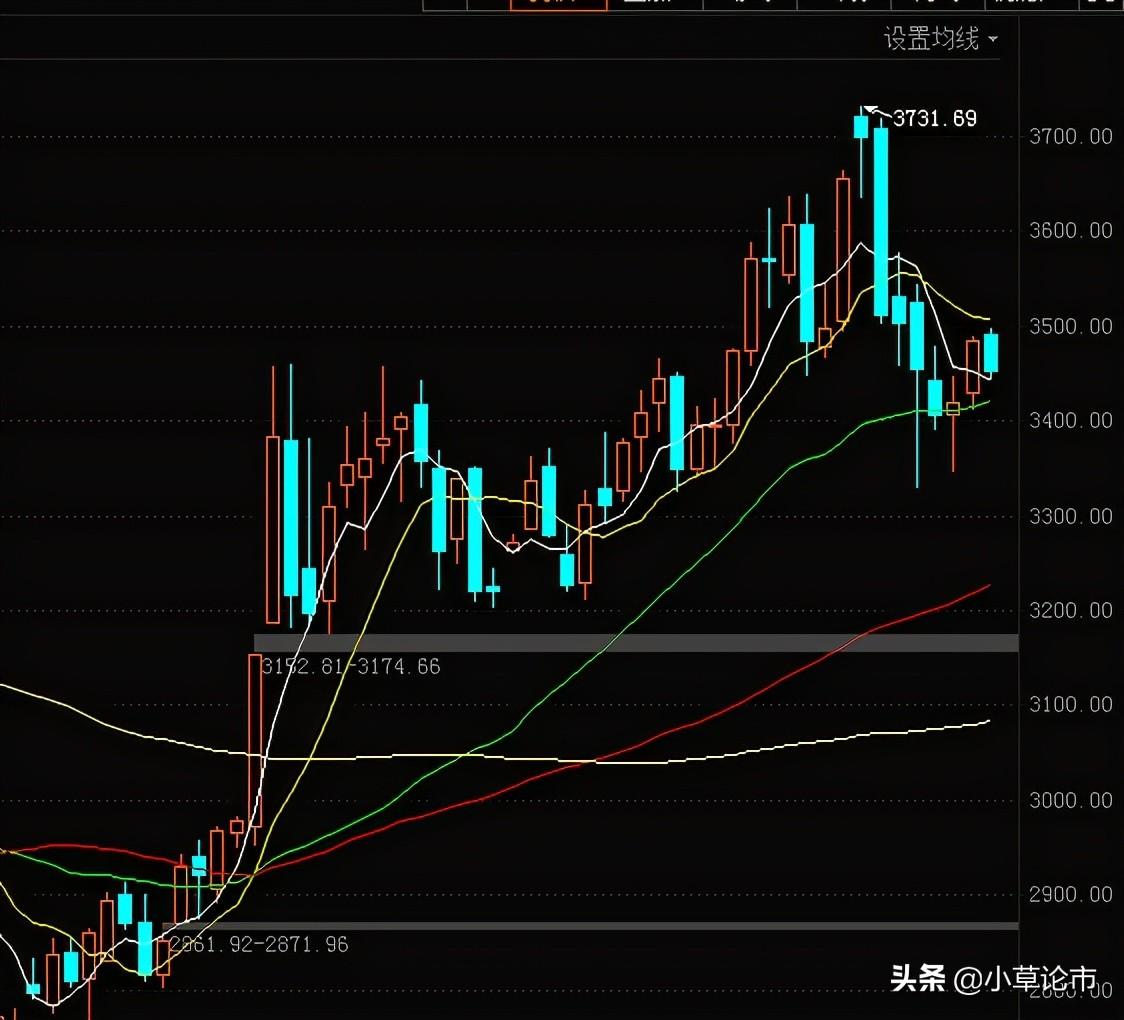Screen dimensions: 1124x1020
Task: Click the 3731.69 peak price label
Action: (935, 118)
